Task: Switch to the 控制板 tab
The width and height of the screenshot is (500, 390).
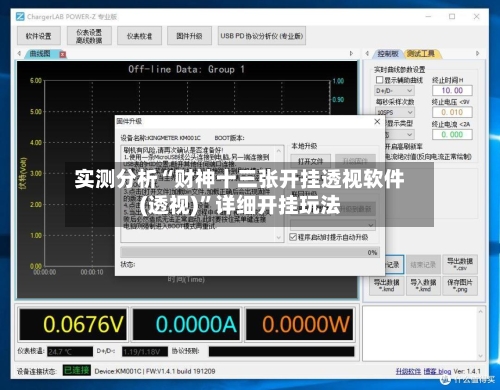Action: [388, 54]
